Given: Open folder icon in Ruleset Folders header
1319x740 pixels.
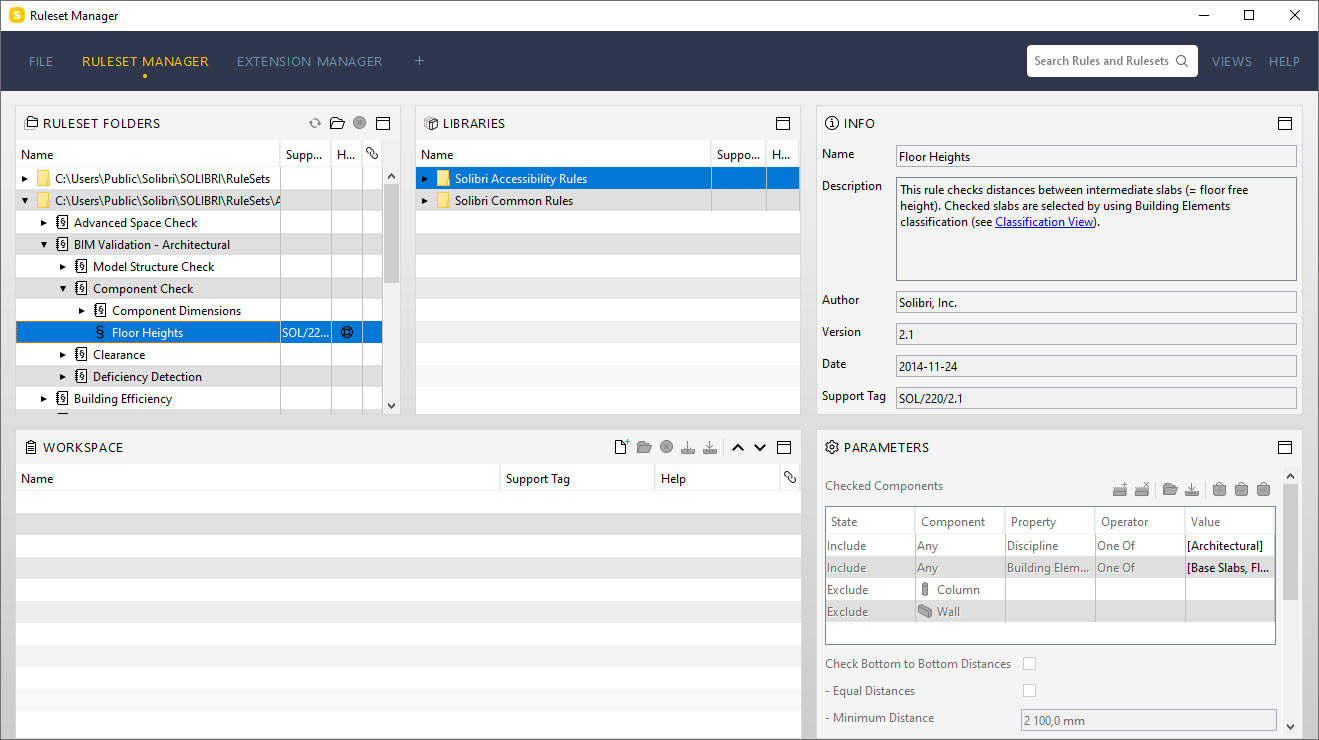Looking at the screenshot, I should click(x=337, y=123).
